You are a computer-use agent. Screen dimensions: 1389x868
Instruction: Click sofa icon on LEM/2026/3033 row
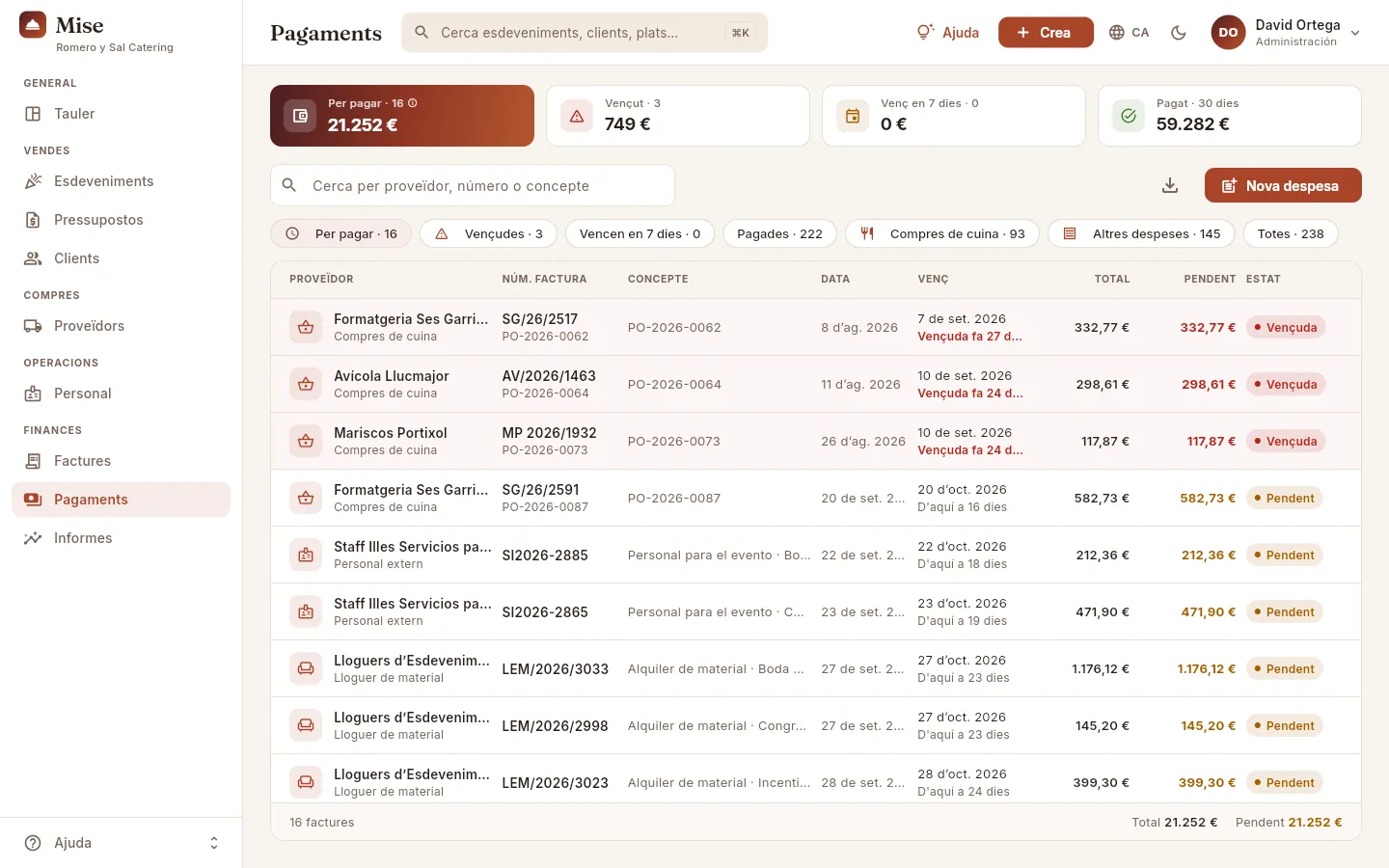pyautogui.click(x=306, y=668)
